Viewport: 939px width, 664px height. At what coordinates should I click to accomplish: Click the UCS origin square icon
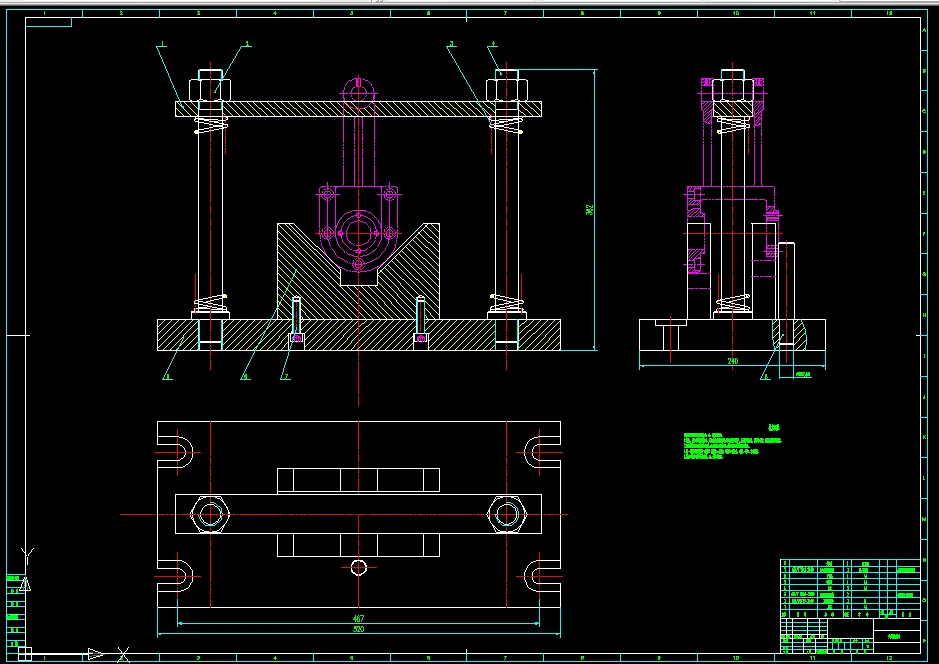point(25,652)
